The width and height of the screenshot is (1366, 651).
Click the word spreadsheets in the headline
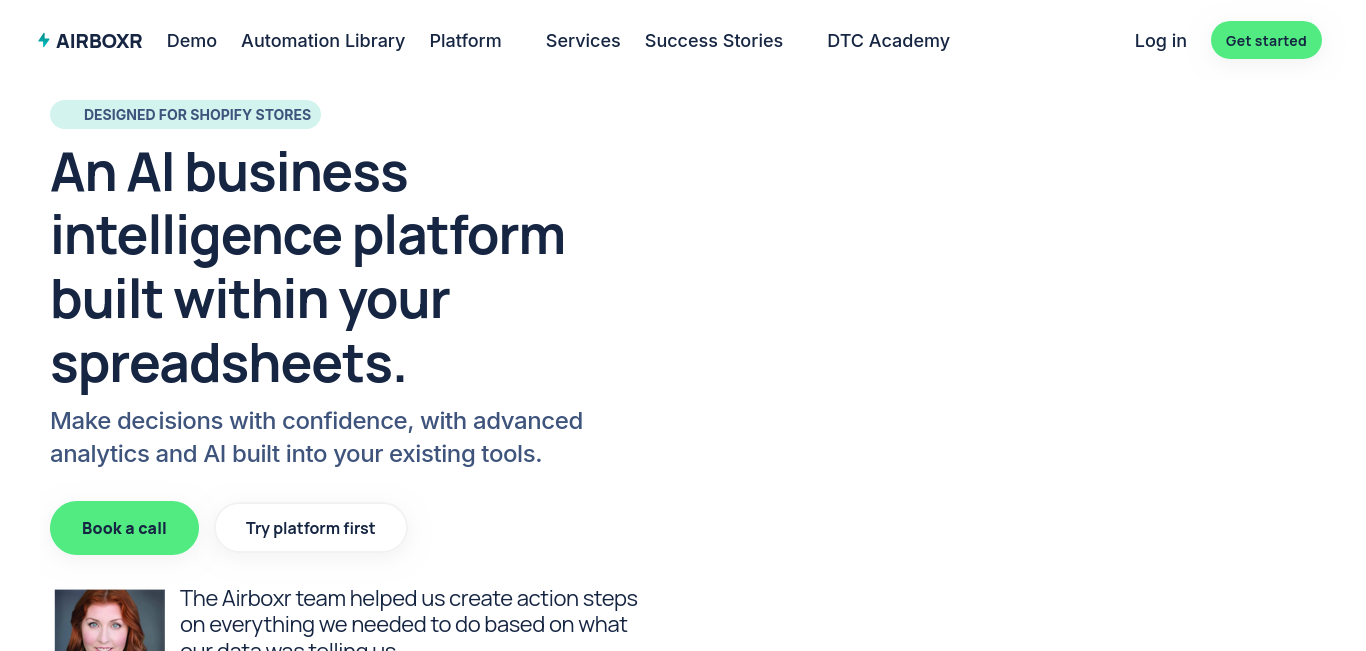[x=228, y=362]
